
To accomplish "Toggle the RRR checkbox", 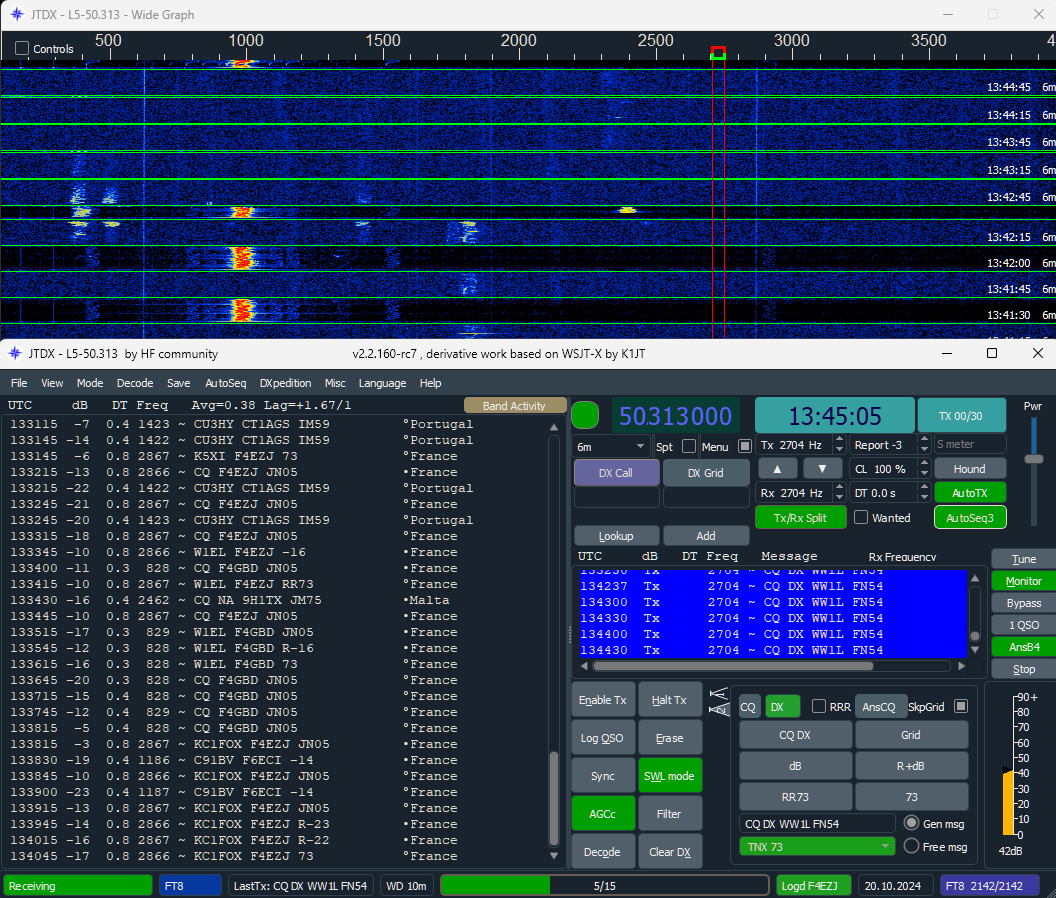I will [819, 706].
